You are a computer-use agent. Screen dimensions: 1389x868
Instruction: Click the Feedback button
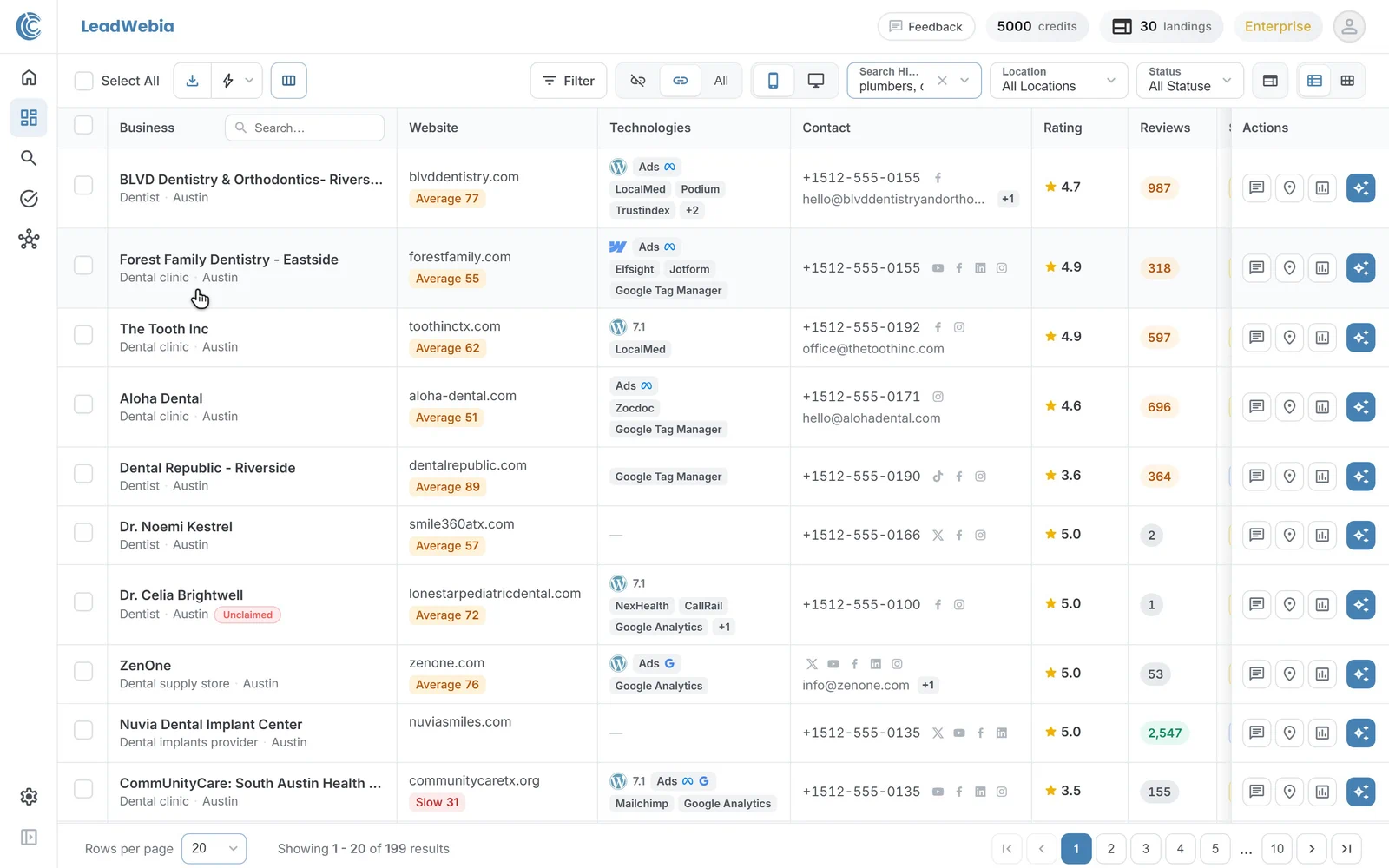(x=926, y=27)
